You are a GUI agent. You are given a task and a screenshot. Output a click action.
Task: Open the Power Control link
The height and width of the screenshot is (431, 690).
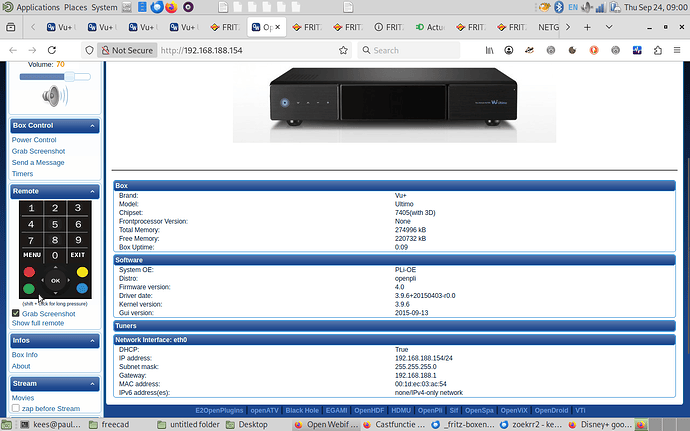click(34, 140)
